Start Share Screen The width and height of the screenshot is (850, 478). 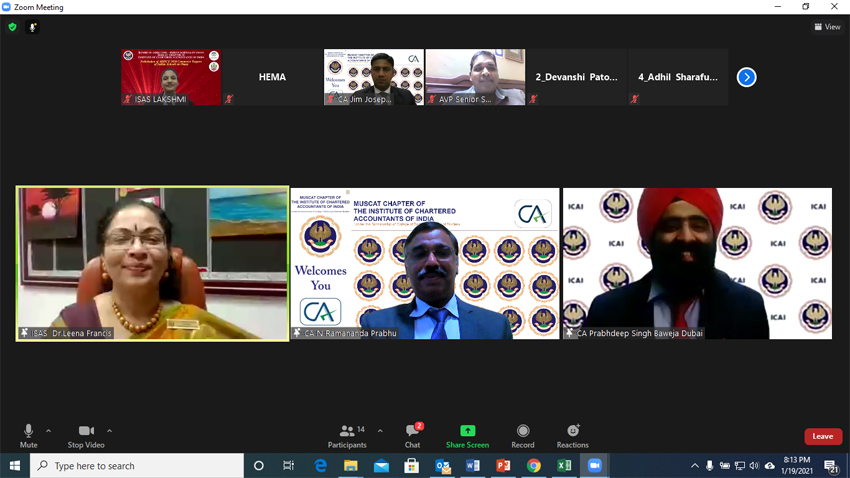[x=467, y=435]
